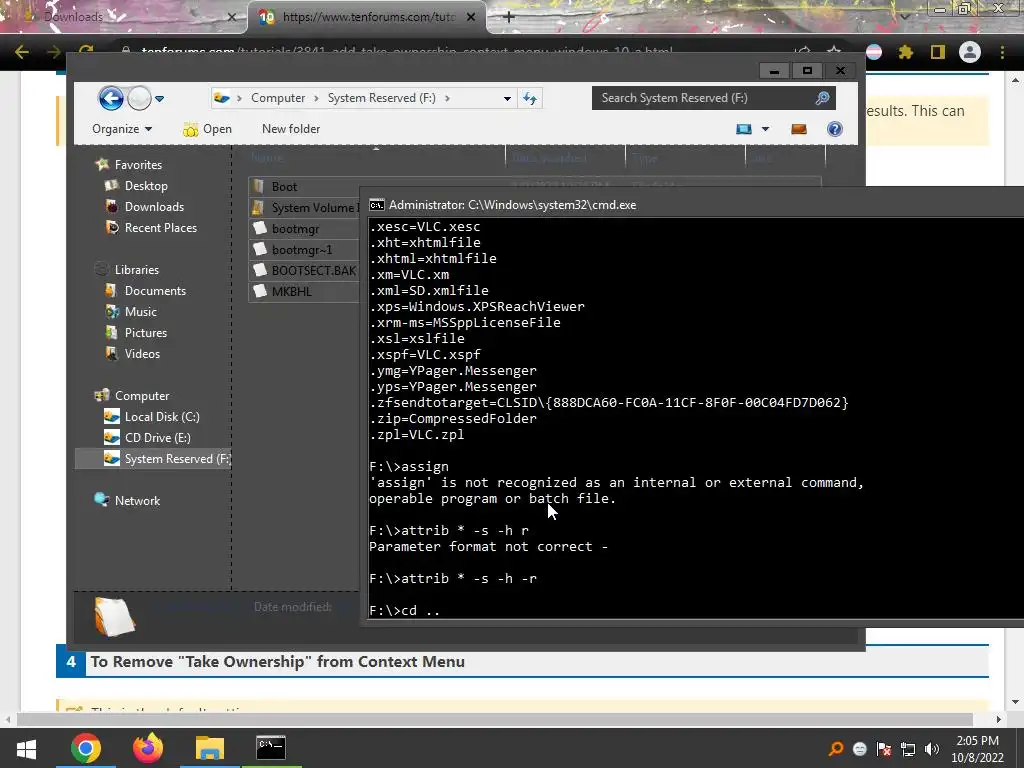Open the Chrome profile avatar
The width and height of the screenshot is (1024, 768).
(x=970, y=52)
